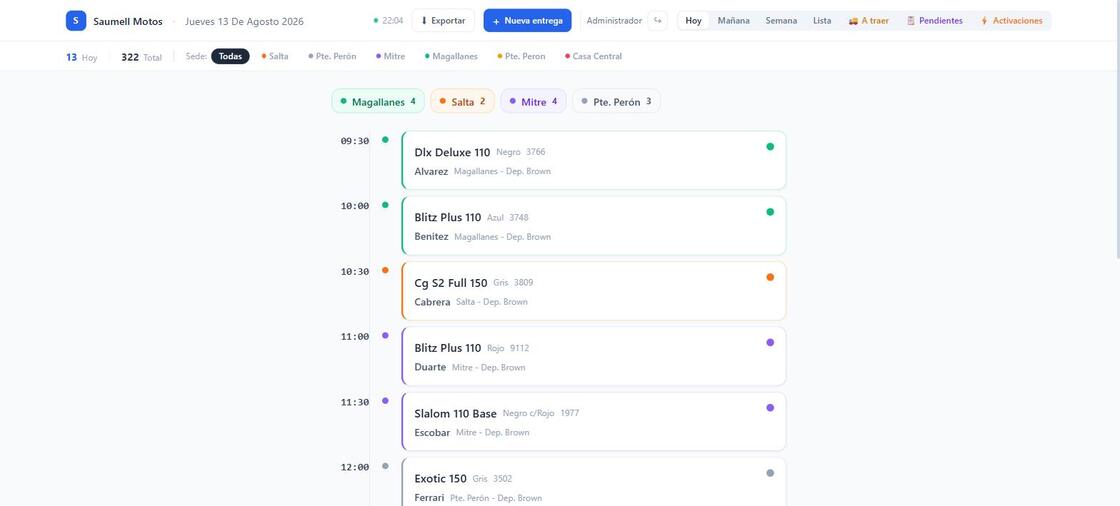Export the delivery list with Exportar
The image size is (1120, 506).
tap(443, 21)
